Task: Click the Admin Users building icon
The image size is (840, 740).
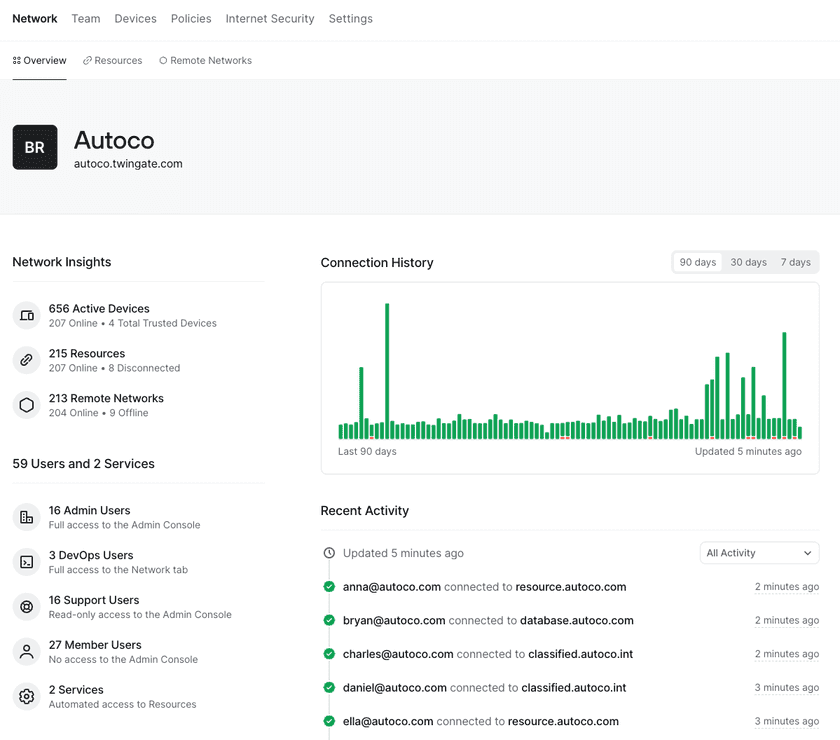Action: 26,517
